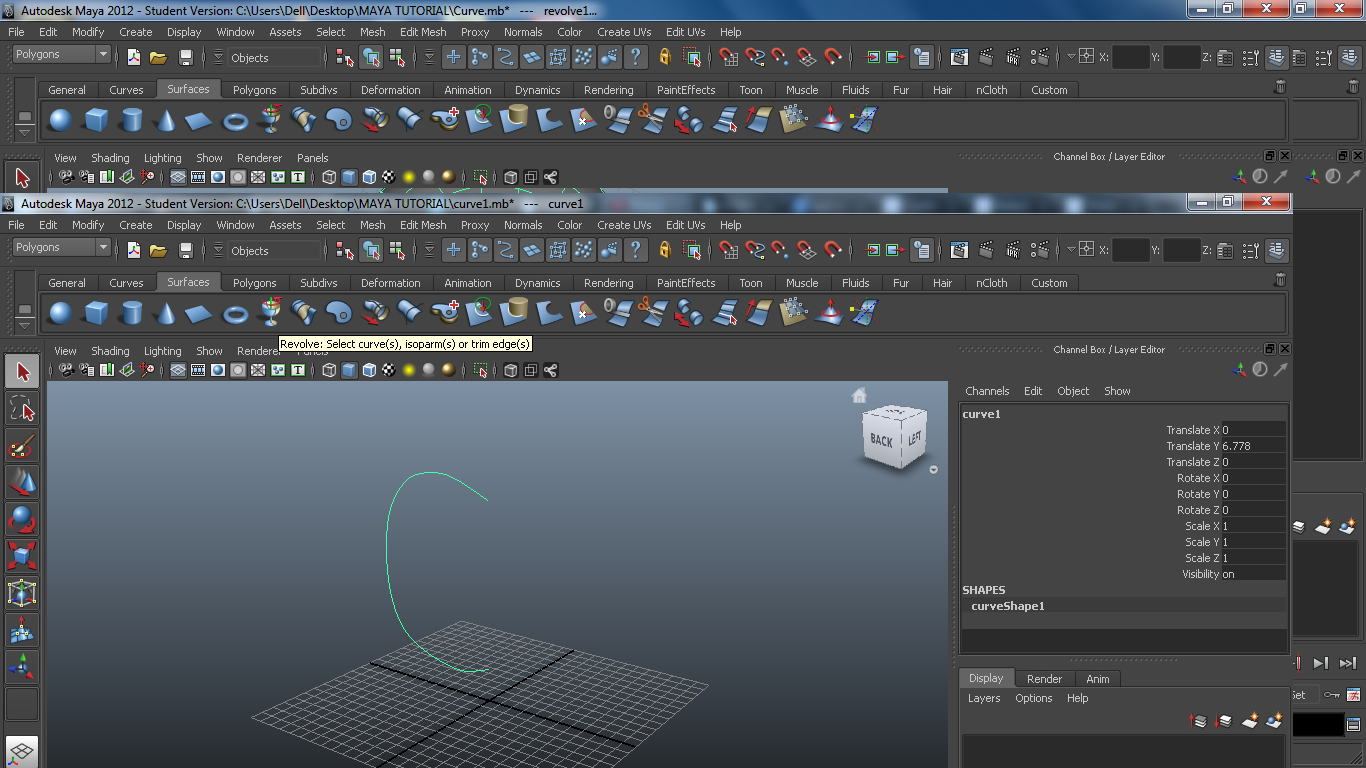This screenshot has width=1366, height=768.
Task: Activate the Move tool in toolbox
Action: [x=22, y=483]
